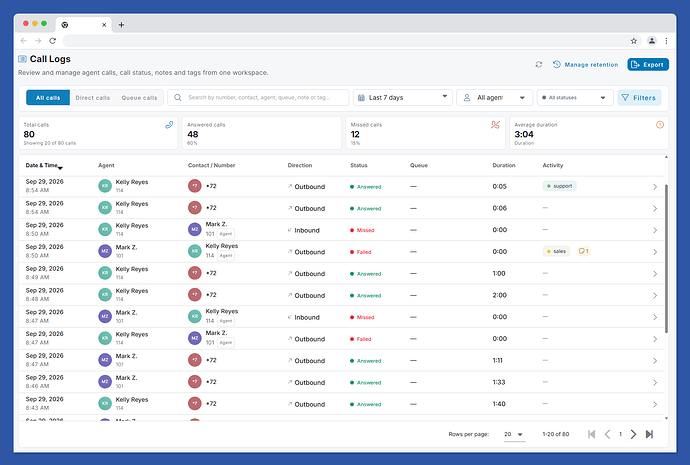Screen dimensions: 690x465
Task: Go to the next page
Action: 633,434
